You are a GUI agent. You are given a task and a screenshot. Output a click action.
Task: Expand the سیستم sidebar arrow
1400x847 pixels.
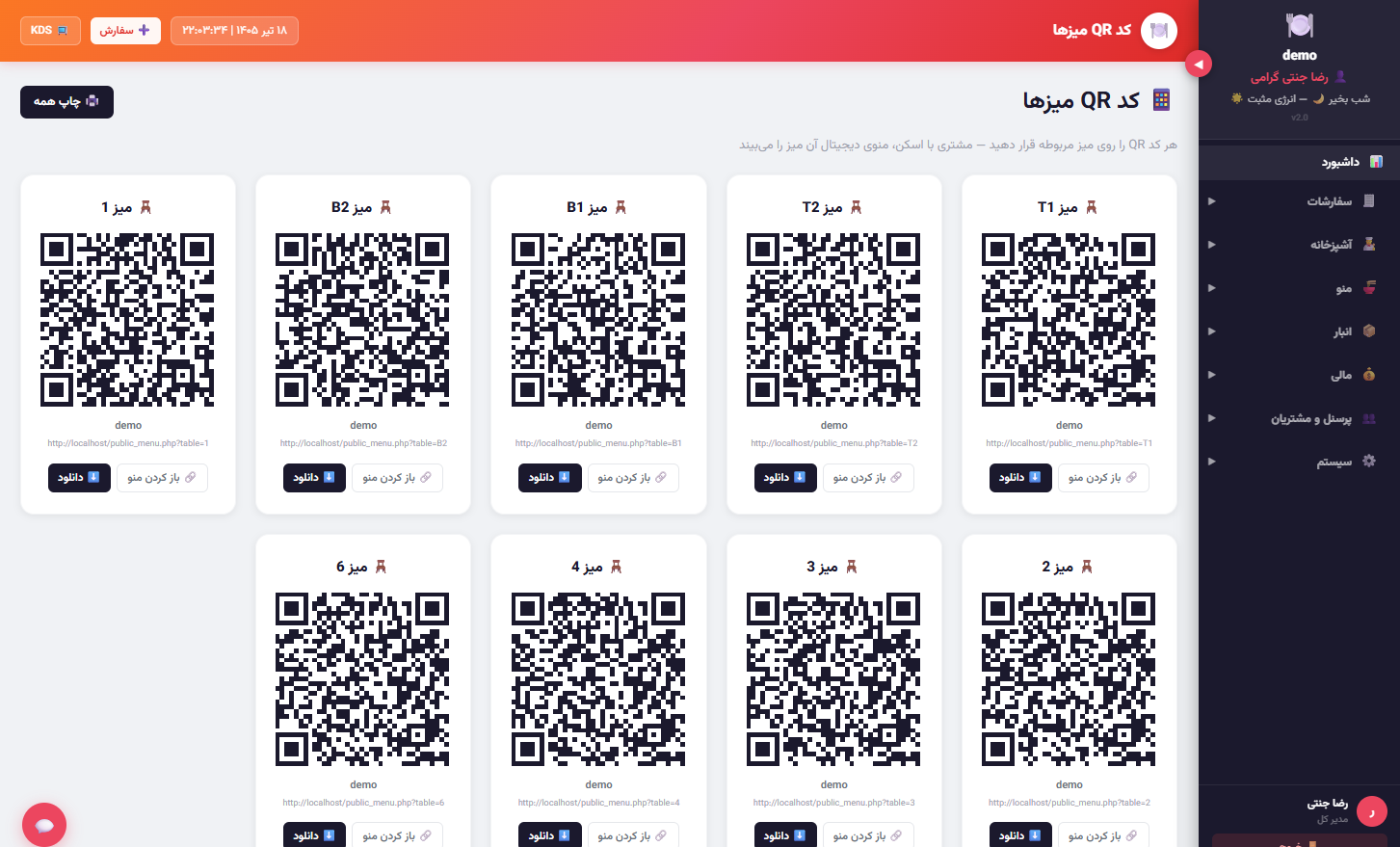coord(1212,462)
